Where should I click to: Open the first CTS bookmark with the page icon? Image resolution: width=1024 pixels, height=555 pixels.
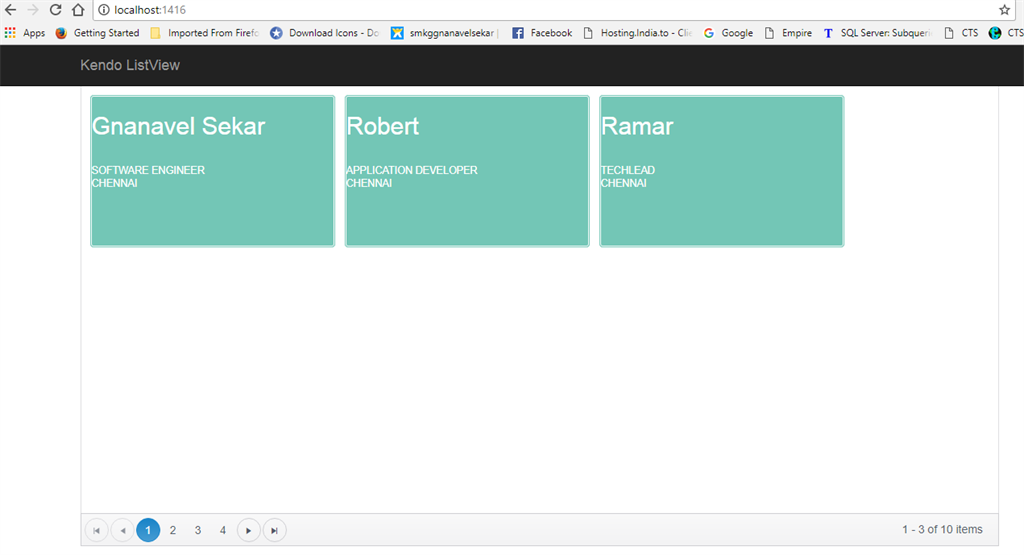(961, 33)
